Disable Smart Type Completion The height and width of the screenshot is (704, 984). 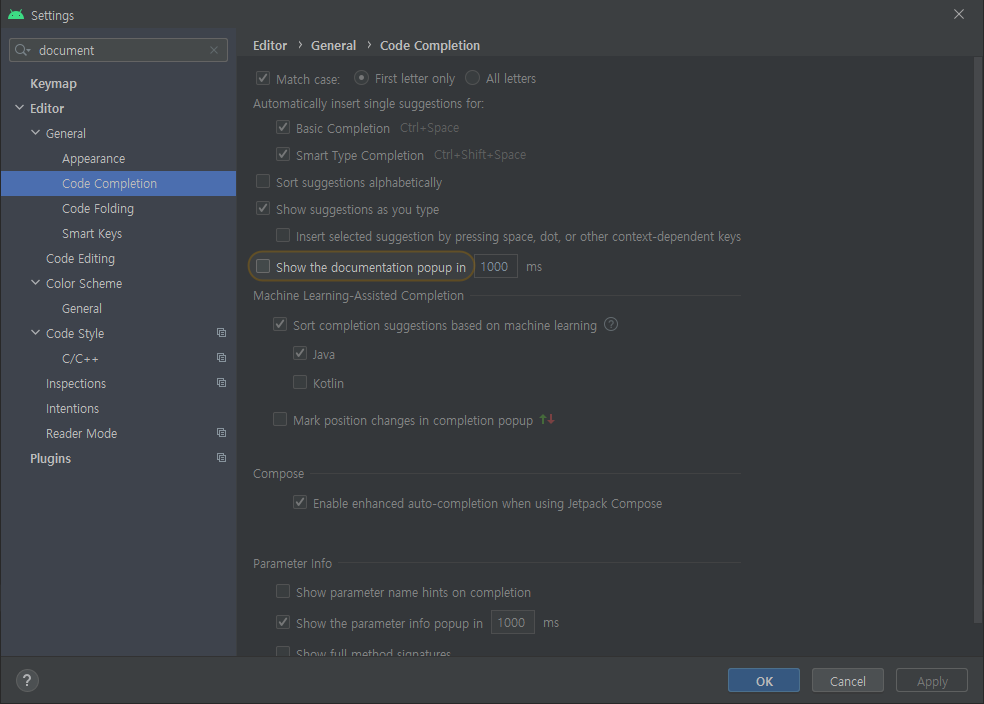(x=283, y=155)
